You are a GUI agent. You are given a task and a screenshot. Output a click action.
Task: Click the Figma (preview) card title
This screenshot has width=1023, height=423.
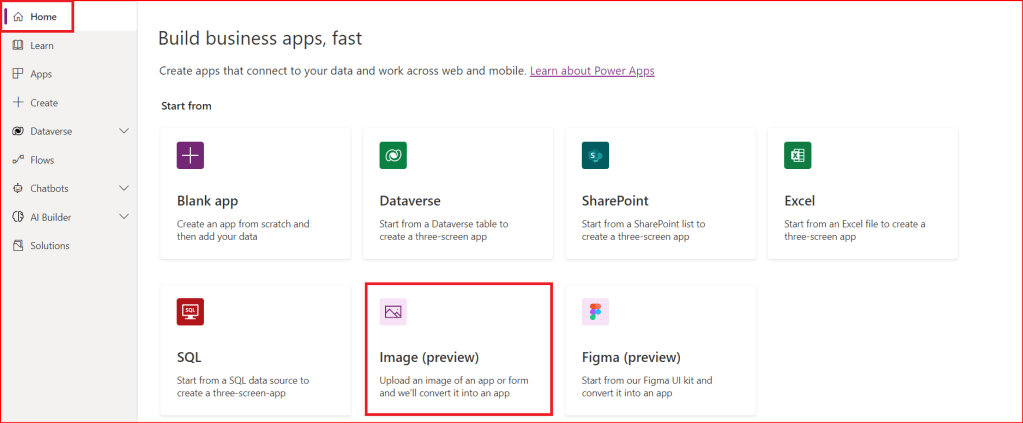[630, 357]
